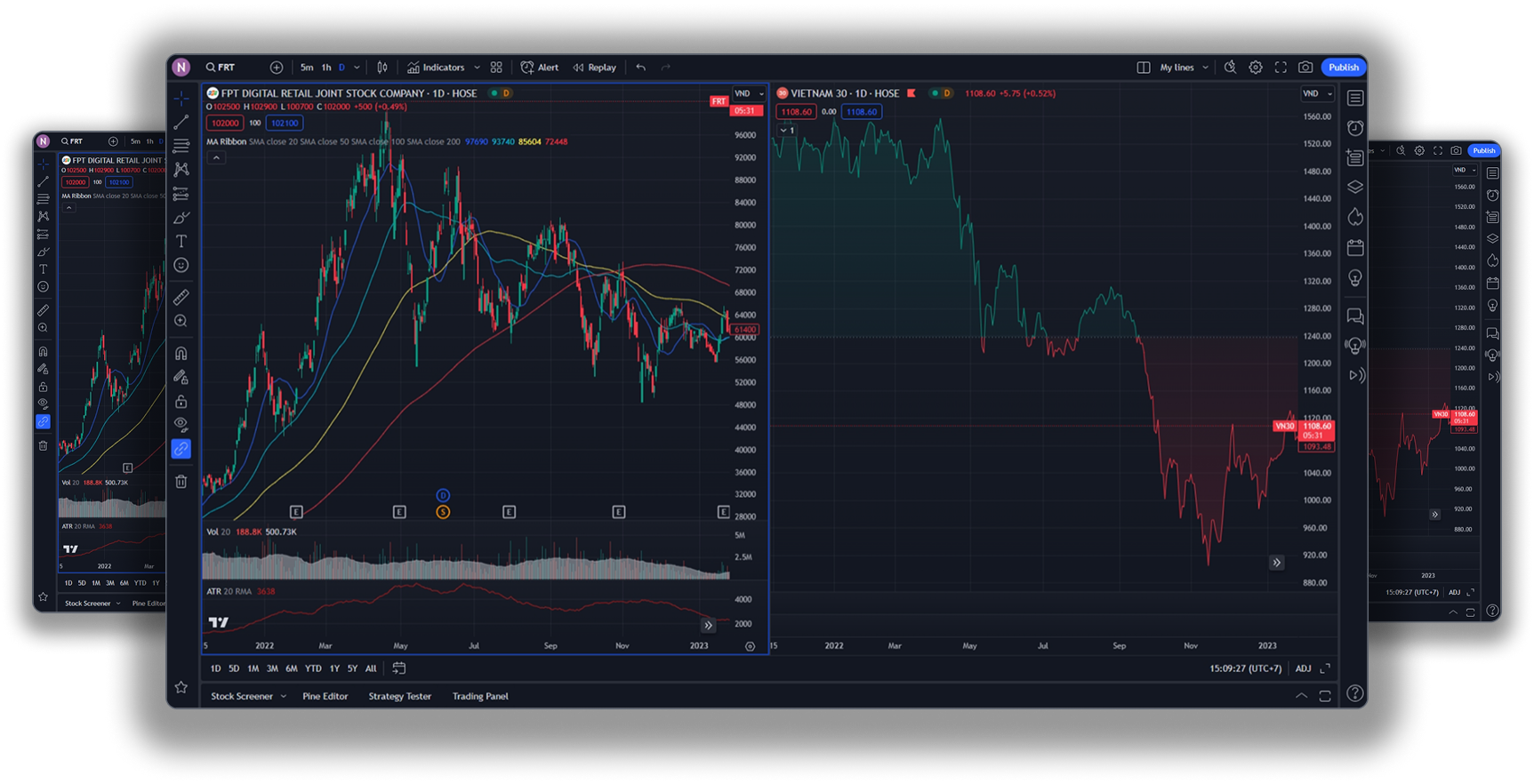
Task: Select the Text annotation tool
Action: pos(181,241)
